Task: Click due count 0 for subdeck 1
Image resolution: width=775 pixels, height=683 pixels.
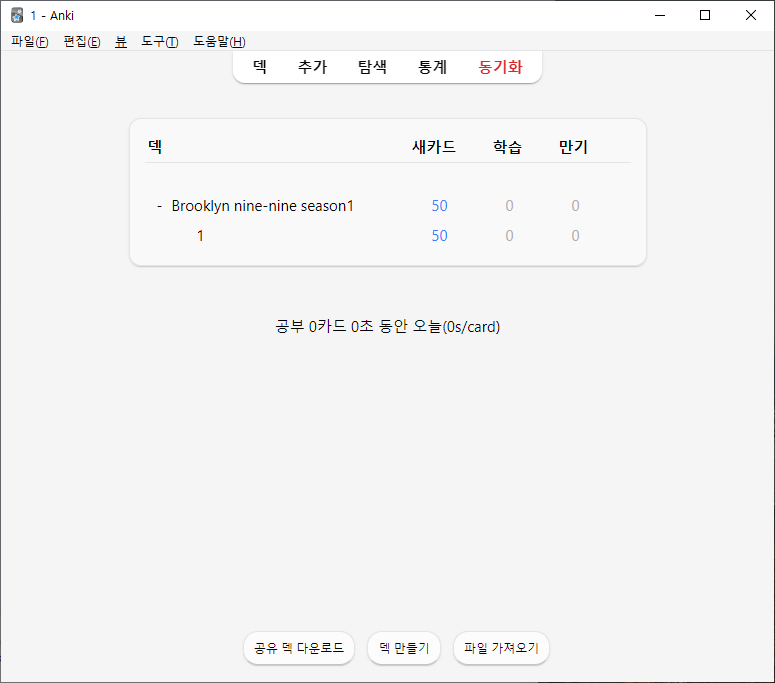Action: [x=575, y=236]
